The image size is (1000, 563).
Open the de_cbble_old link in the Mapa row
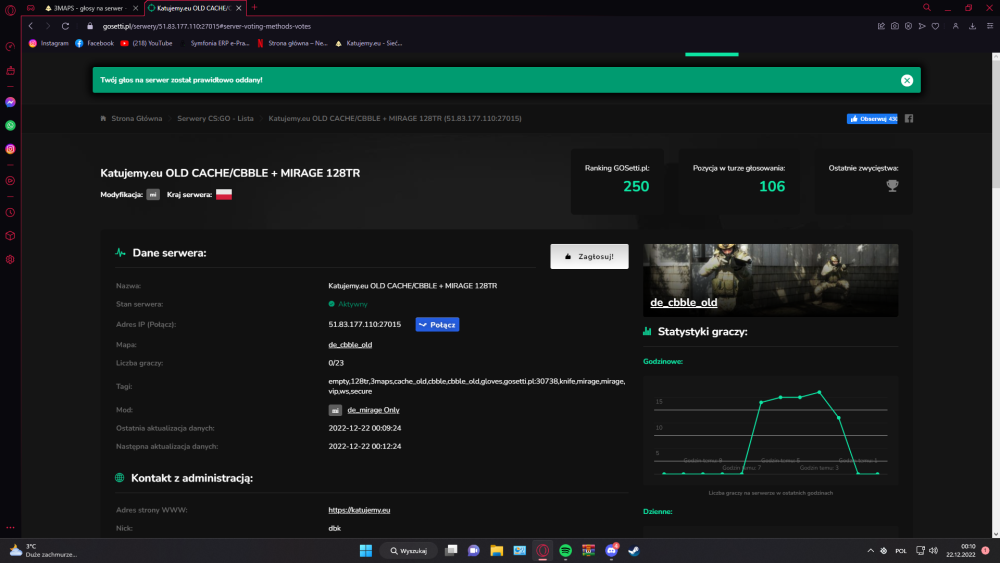coord(350,345)
